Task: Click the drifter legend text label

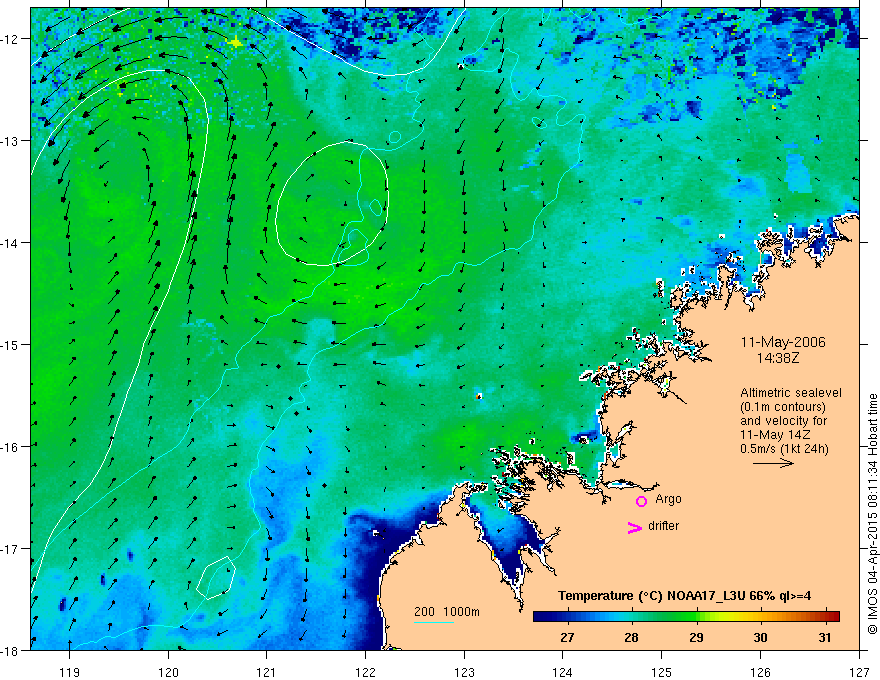Action: point(663,526)
